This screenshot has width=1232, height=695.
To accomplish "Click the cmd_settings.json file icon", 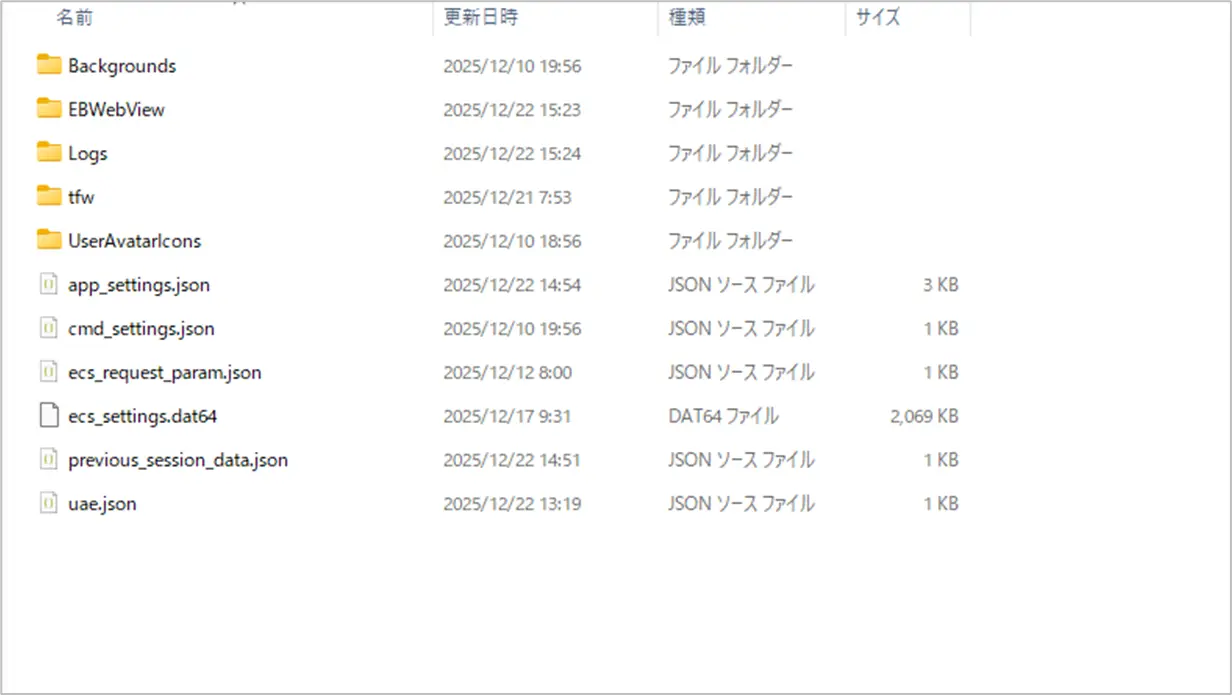I will tap(48, 328).
